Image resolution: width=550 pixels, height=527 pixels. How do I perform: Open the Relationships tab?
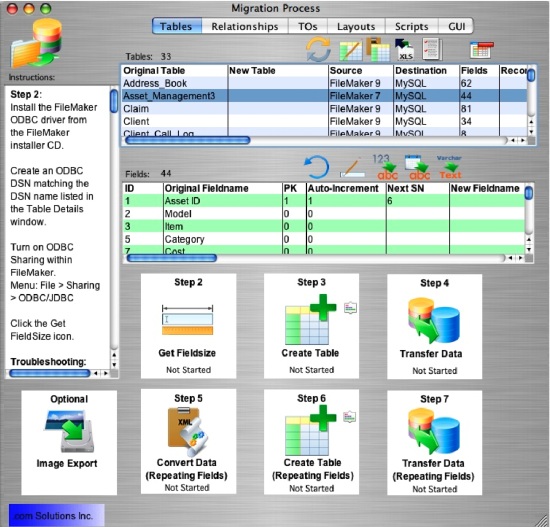click(245, 26)
